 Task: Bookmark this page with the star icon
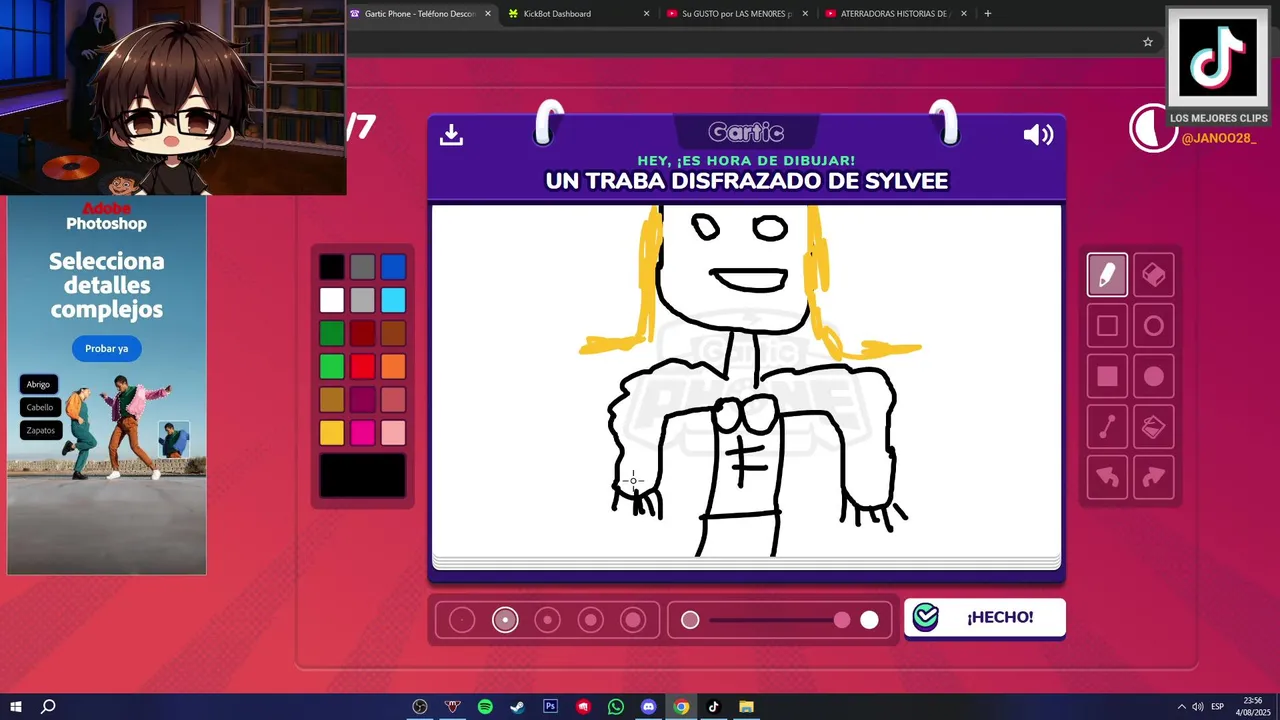(1148, 42)
